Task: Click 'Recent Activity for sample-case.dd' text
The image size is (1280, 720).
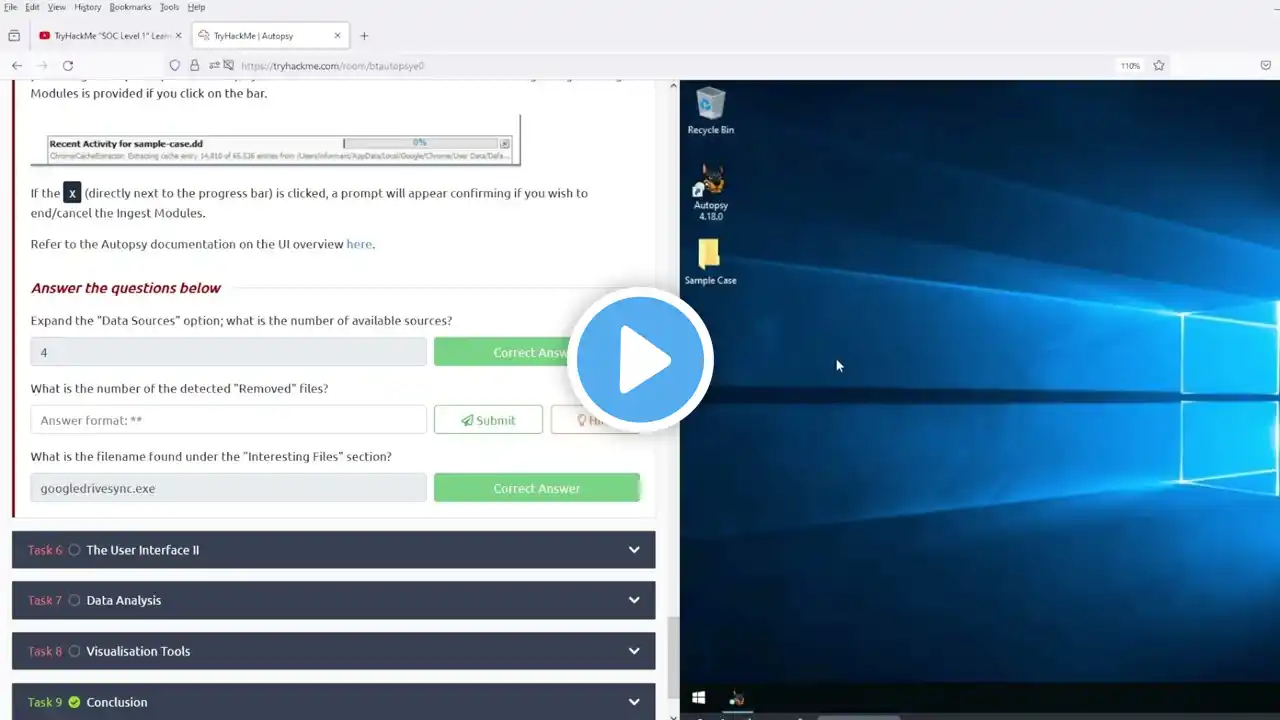Action: 126,144
